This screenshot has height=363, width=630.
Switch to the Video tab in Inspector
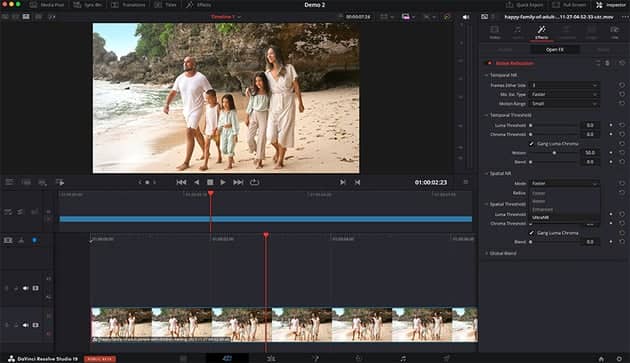tap(495, 33)
